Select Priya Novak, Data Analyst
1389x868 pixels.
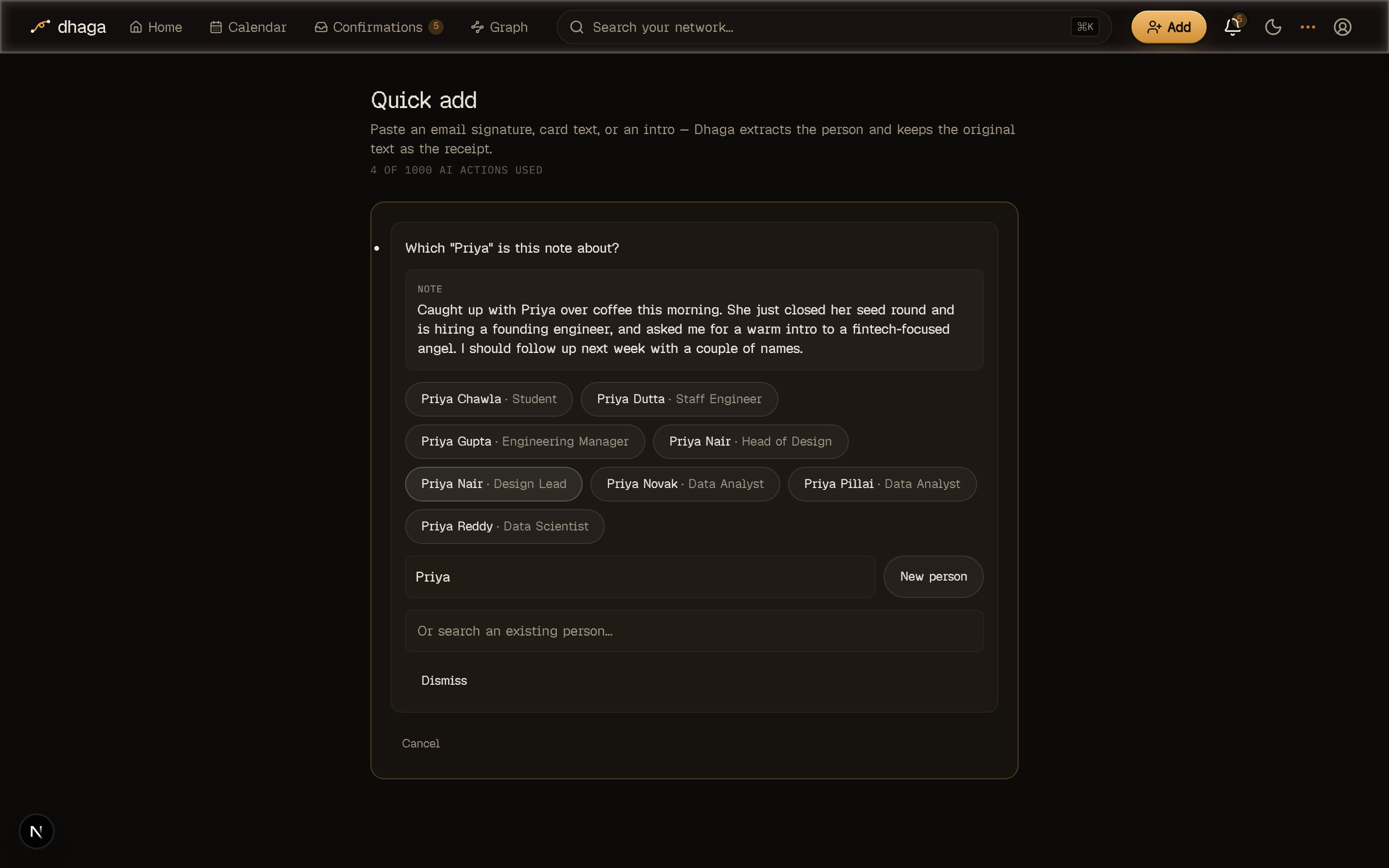pyautogui.click(x=685, y=484)
